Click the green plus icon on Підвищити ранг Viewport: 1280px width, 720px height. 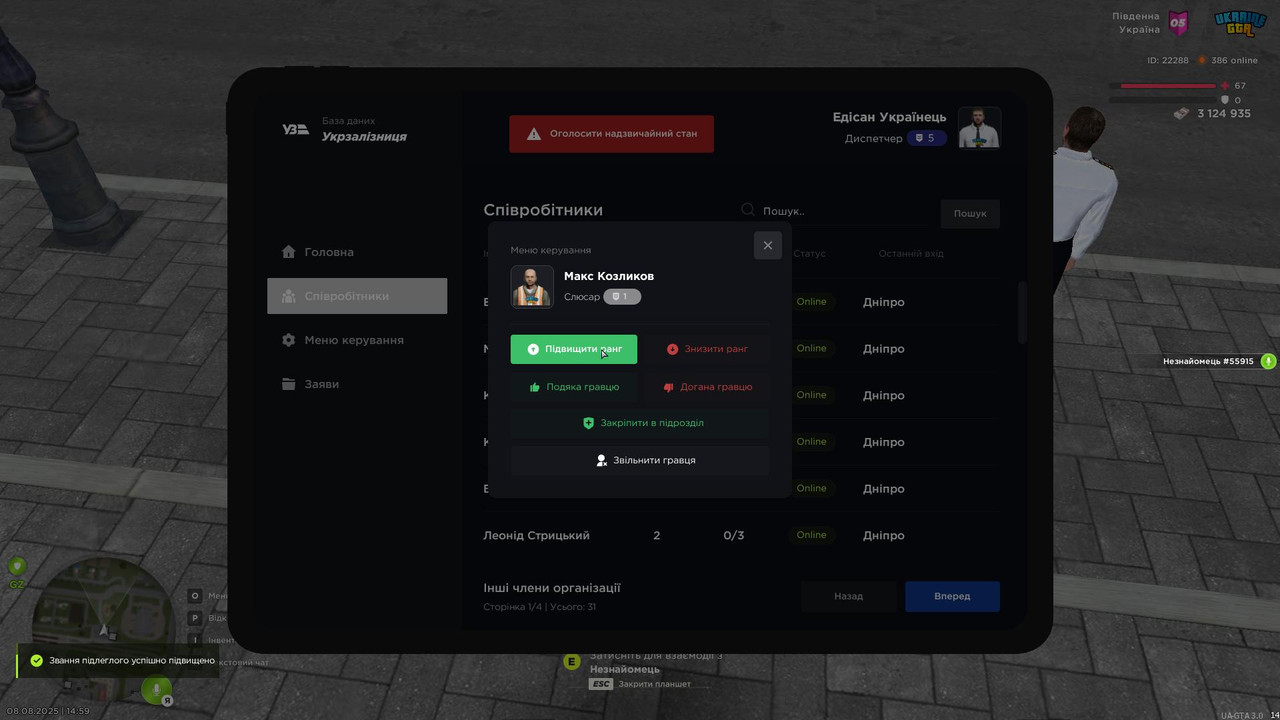pos(533,349)
